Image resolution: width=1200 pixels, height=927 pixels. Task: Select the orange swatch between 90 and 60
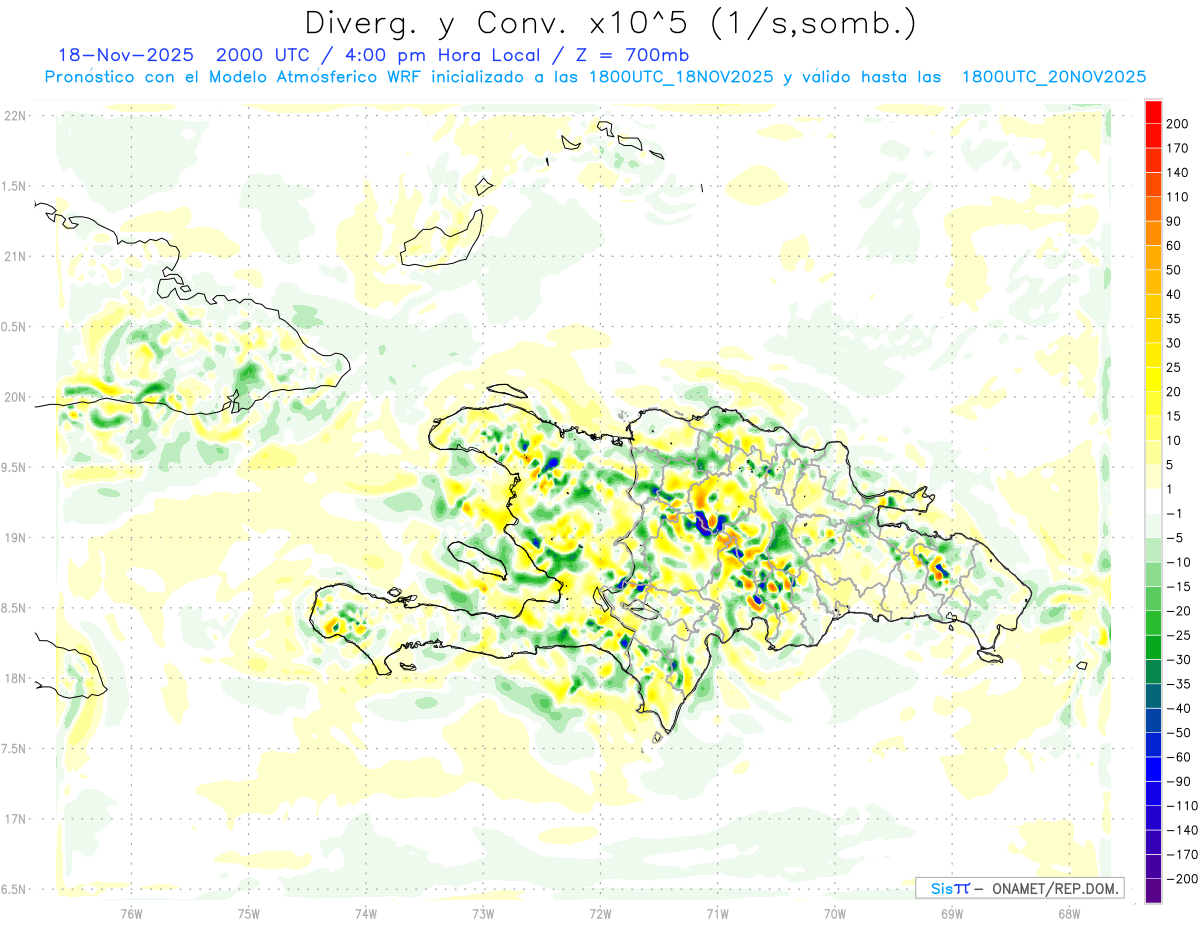[1153, 234]
